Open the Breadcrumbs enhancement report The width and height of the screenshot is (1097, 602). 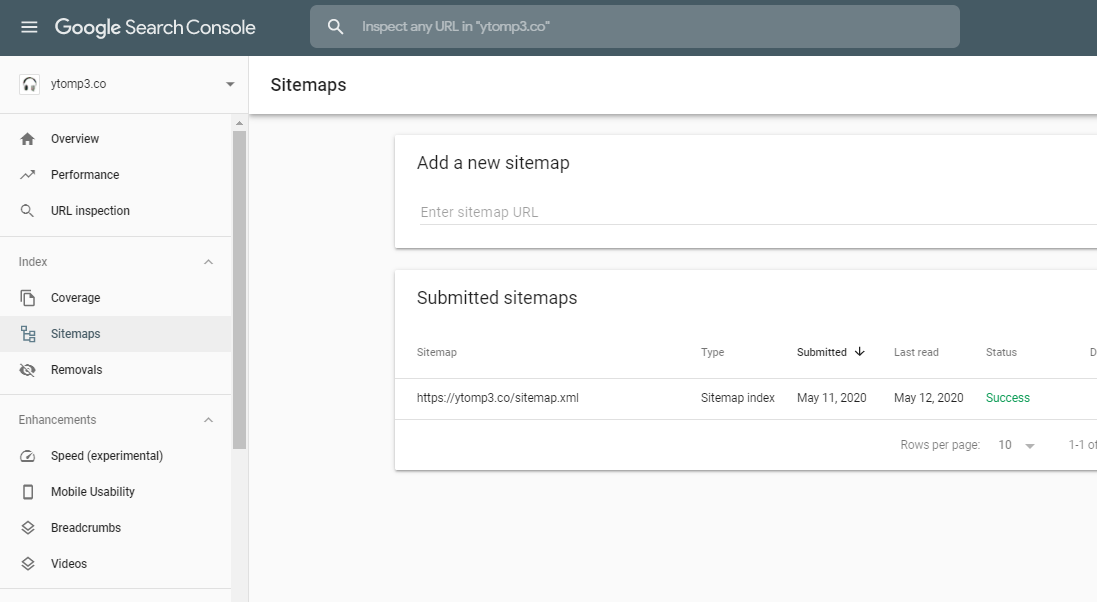(x=86, y=528)
